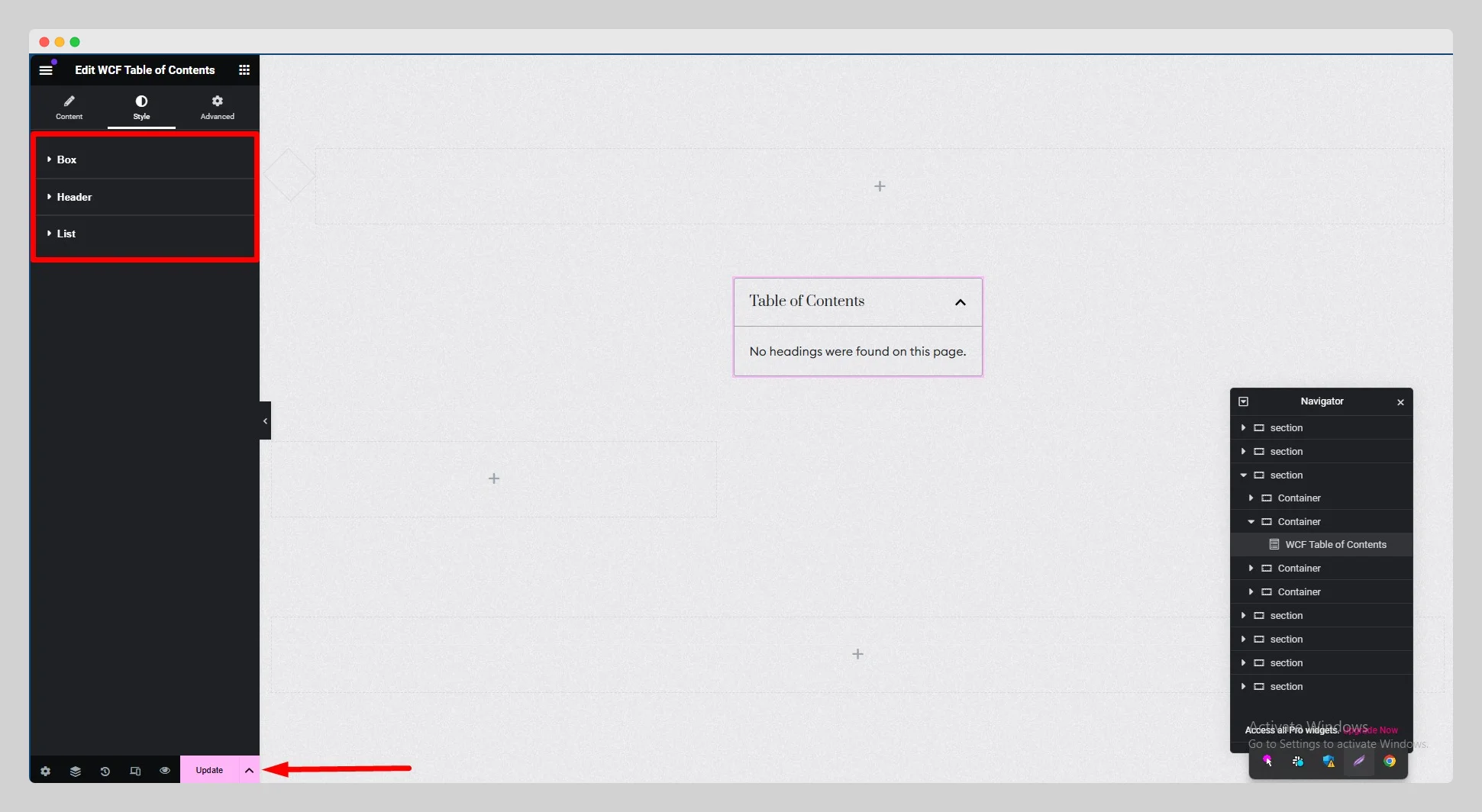This screenshot has width=1482, height=812.
Task: Expand the first Container arrow in Navigator
Action: click(1251, 498)
